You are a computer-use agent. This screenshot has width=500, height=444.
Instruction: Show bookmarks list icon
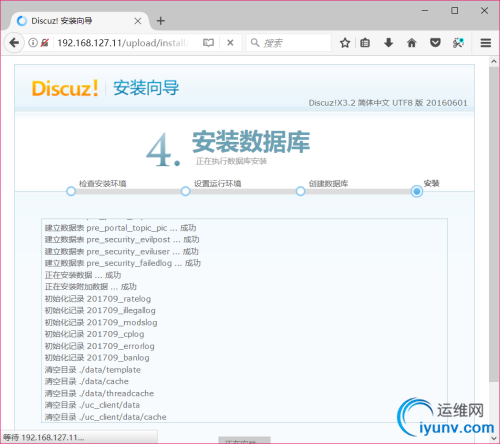click(365, 43)
